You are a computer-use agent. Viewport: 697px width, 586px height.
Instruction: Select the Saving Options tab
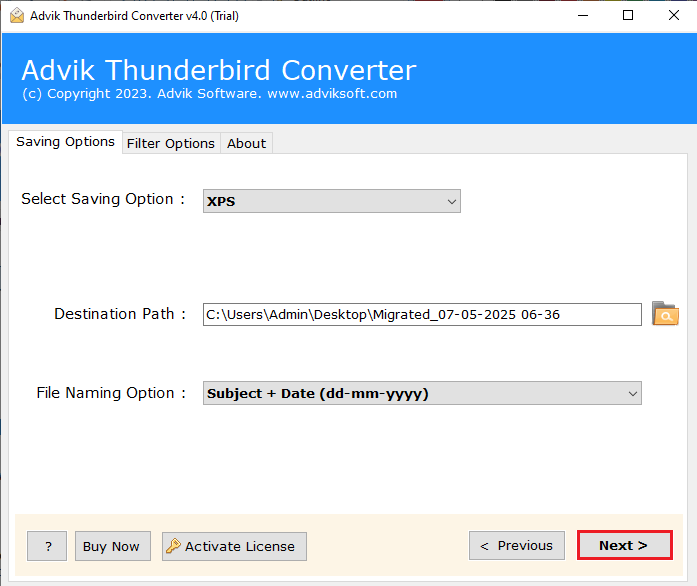pyautogui.click(x=65, y=142)
